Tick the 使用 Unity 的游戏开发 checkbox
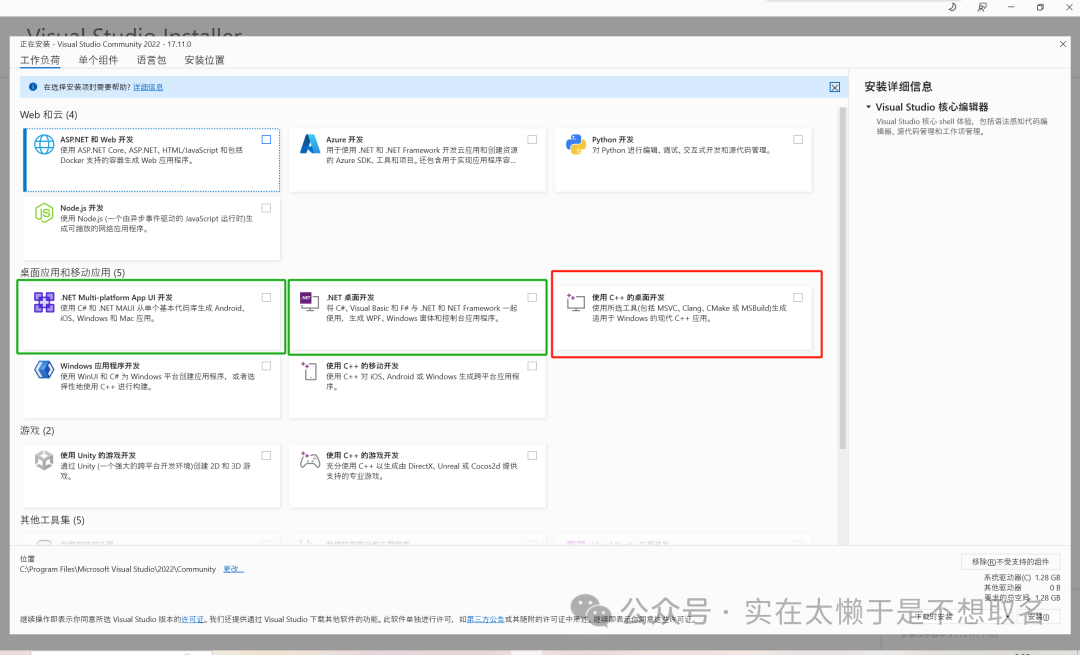This screenshot has width=1080, height=655. tap(267, 455)
